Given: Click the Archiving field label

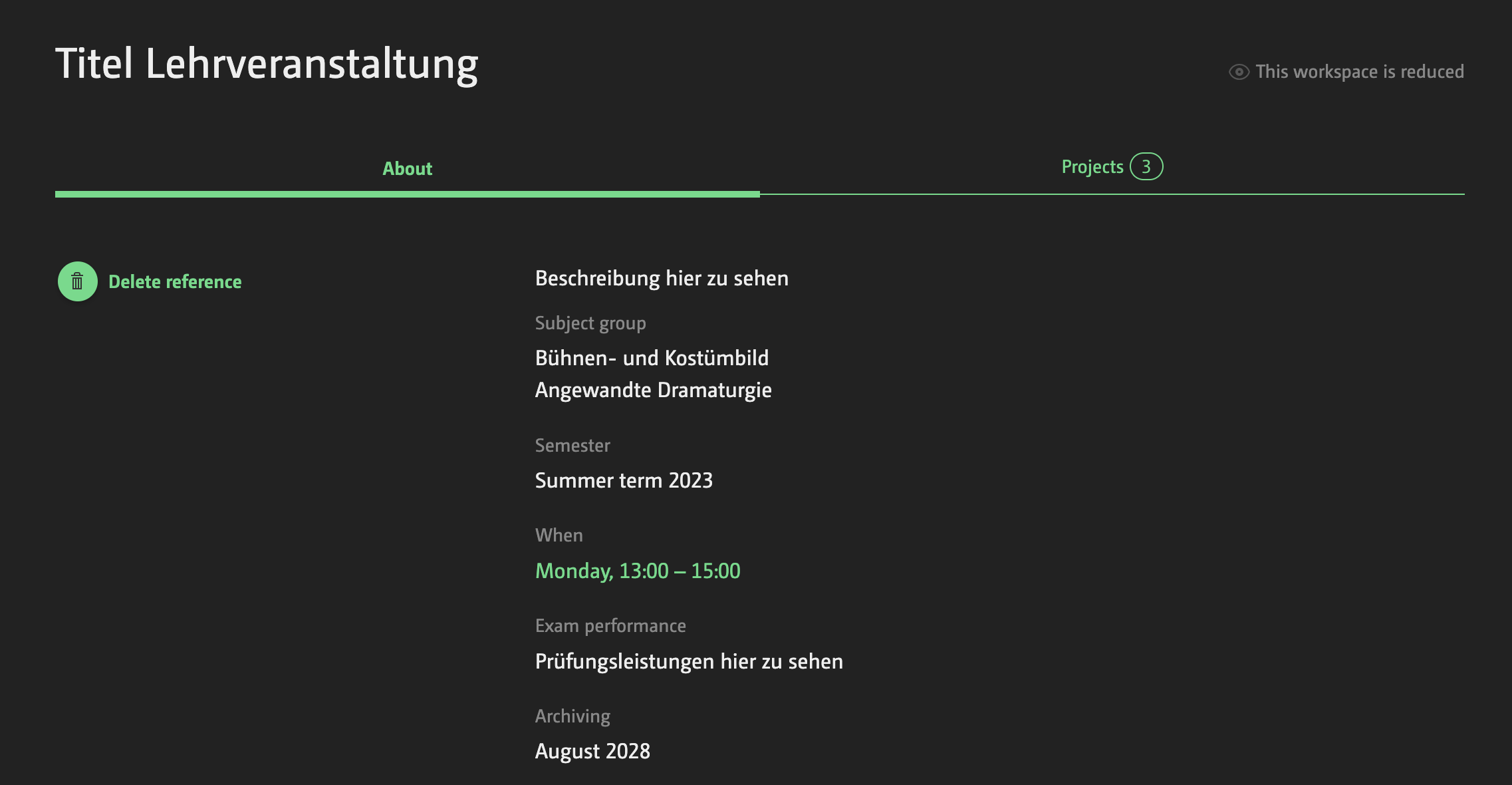Looking at the screenshot, I should (572, 716).
